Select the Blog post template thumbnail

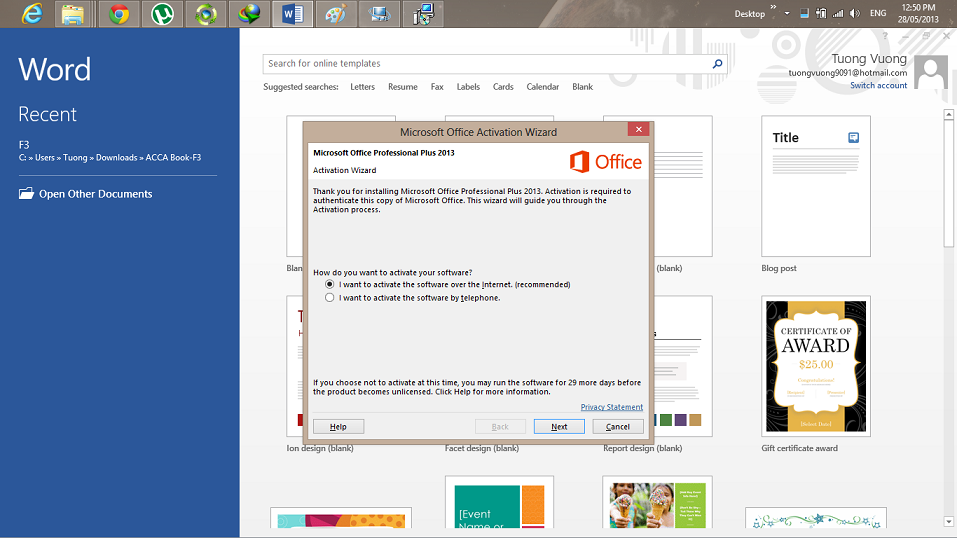tap(815, 186)
